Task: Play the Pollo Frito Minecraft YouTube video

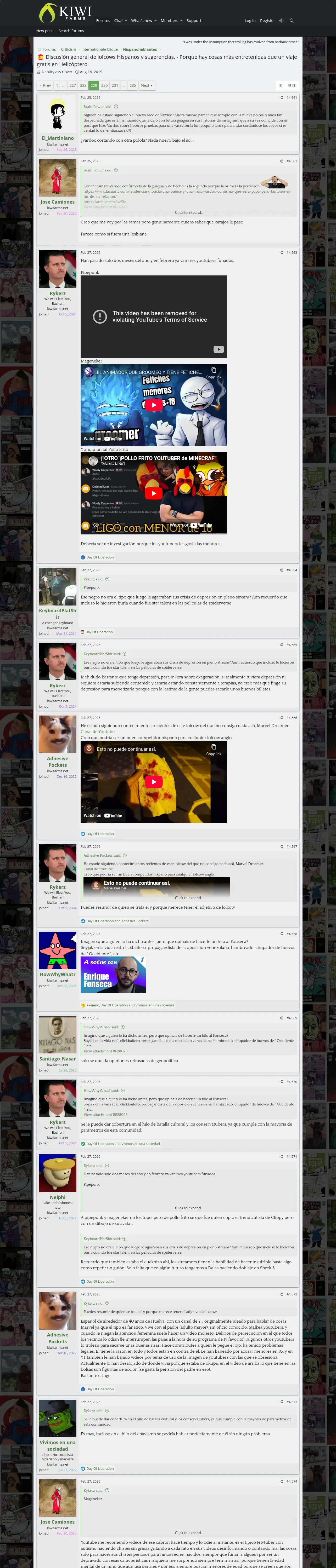Action: click(154, 493)
